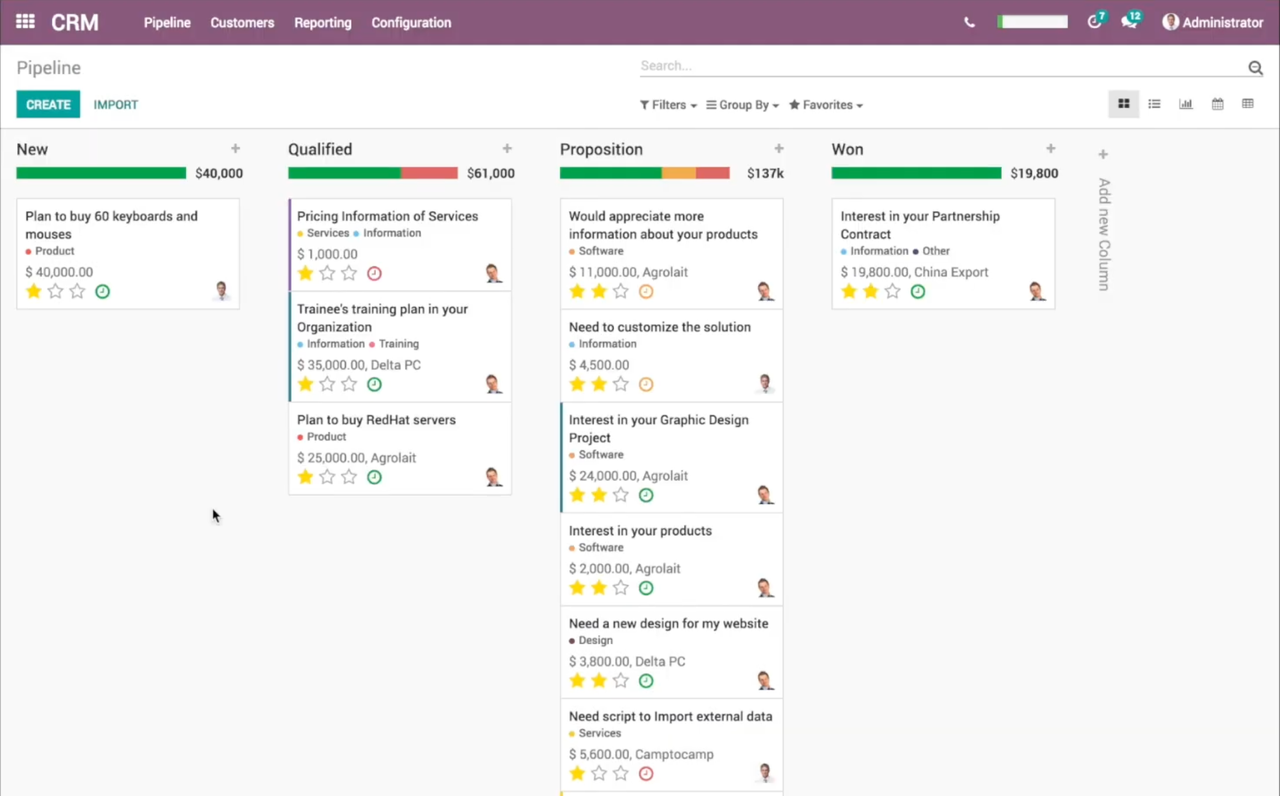Set second priority star on Pricing Information of Services
Screen dimensions: 1280x796
click(327, 273)
